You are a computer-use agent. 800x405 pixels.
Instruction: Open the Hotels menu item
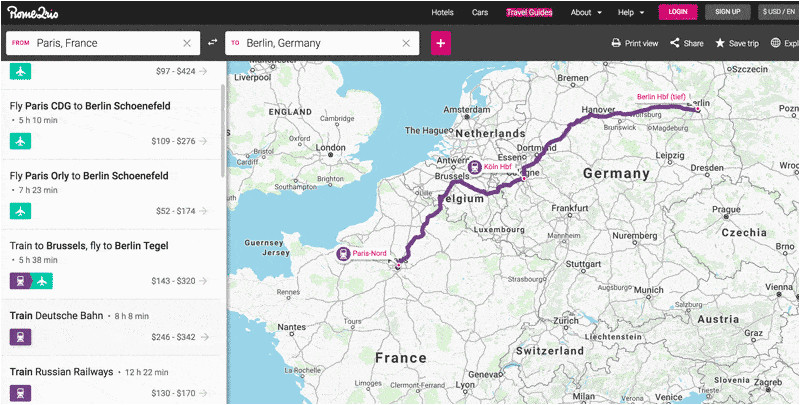click(x=442, y=12)
